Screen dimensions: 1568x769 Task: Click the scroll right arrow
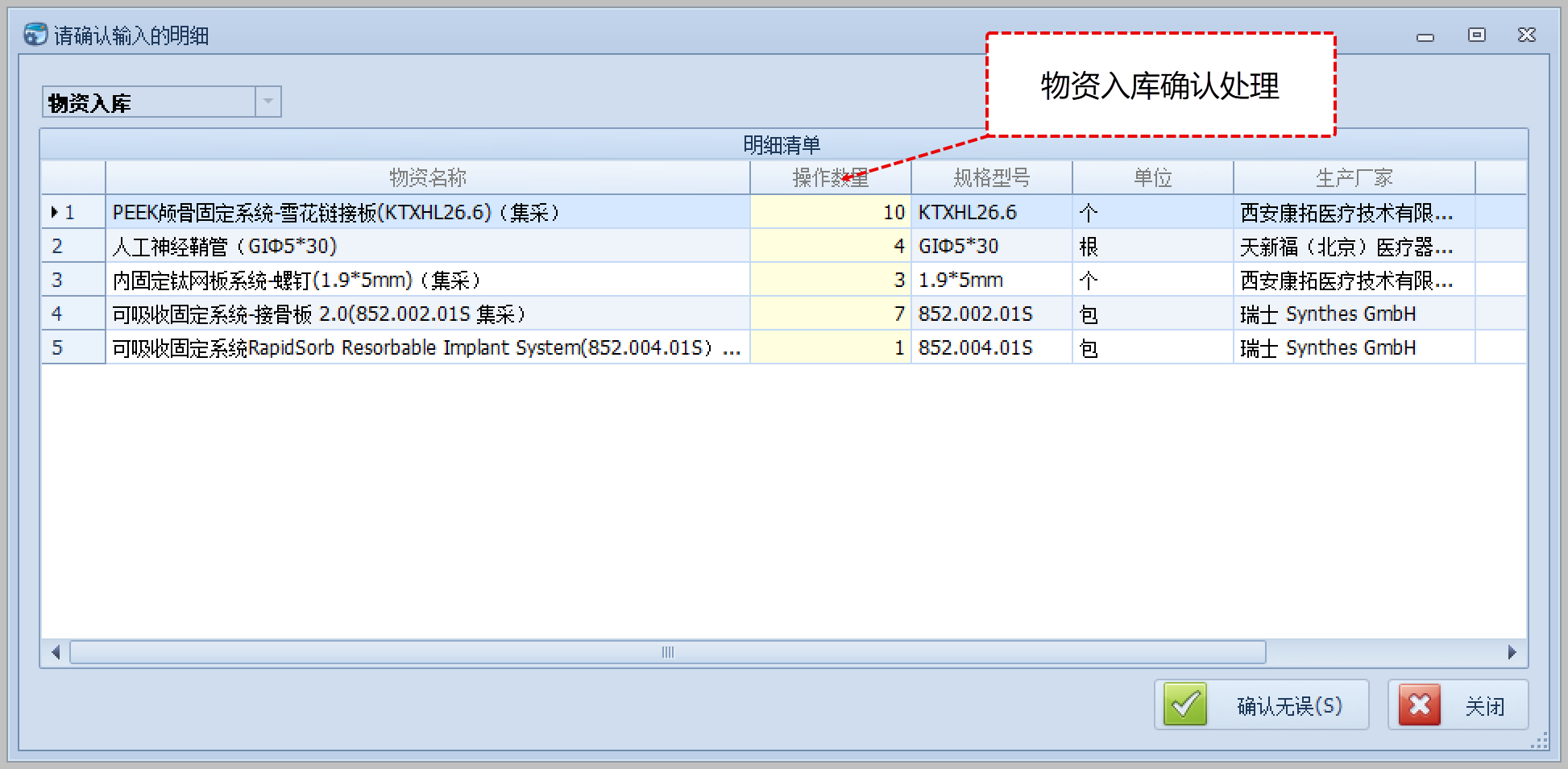1512,652
